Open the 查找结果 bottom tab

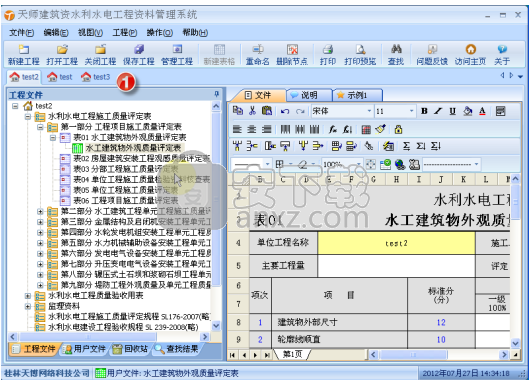point(176,349)
